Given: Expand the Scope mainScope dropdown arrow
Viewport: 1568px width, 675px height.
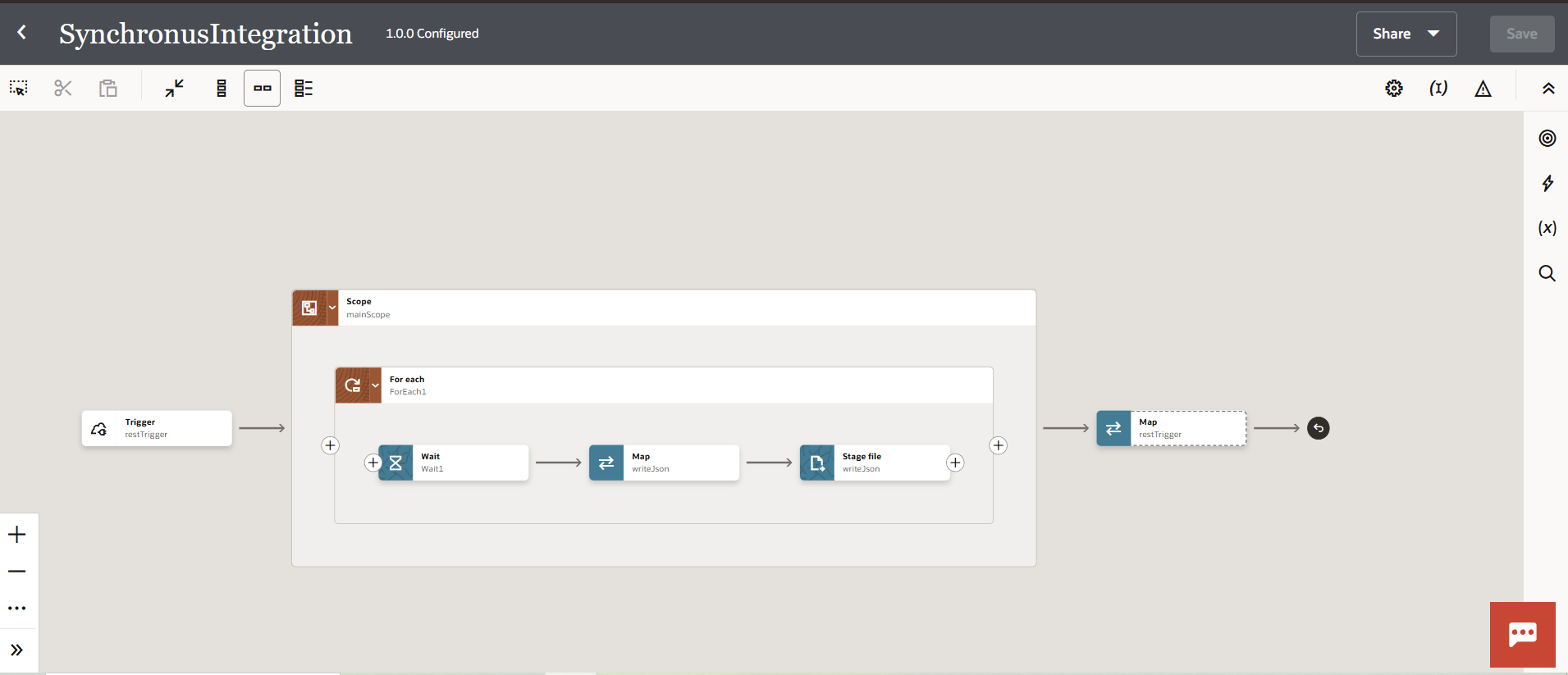Looking at the screenshot, I should [x=332, y=308].
